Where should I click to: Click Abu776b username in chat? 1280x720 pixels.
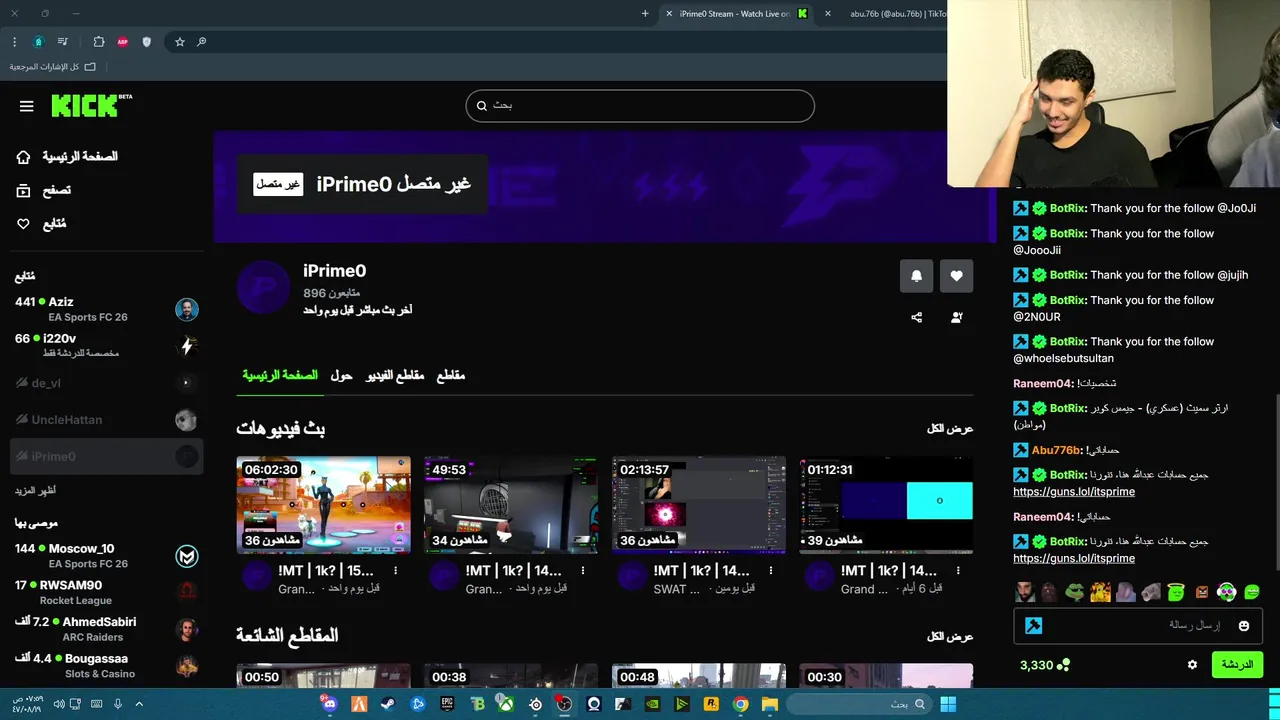(x=1057, y=451)
